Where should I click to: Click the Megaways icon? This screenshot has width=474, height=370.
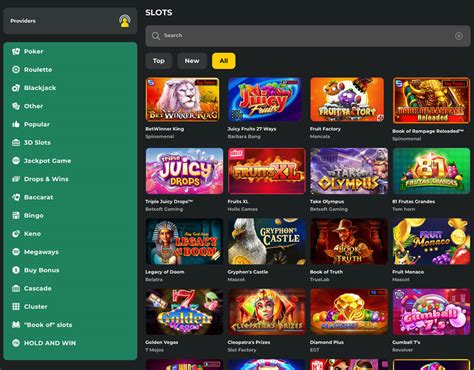click(x=16, y=252)
